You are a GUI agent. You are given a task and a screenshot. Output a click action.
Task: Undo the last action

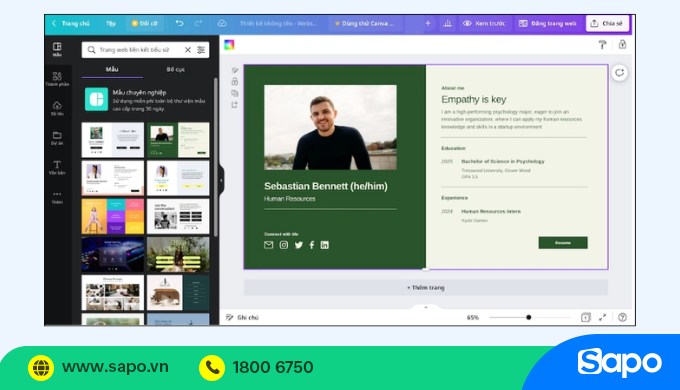coord(179,23)
